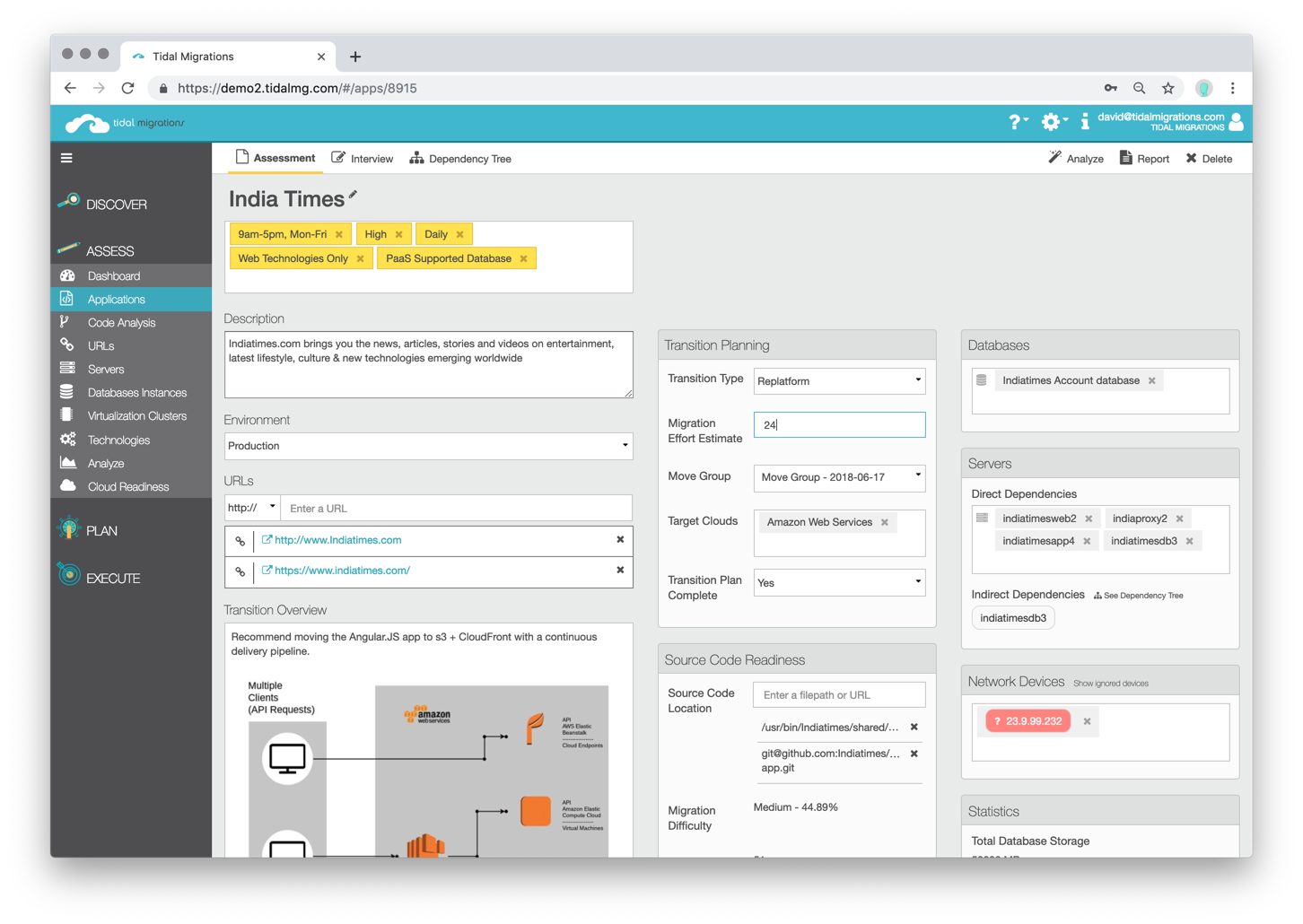Viewport: 1303px width, 924px height.
Task: Click Show ignored devices link
Action: pyautogui.click(x=1111, y=684)
